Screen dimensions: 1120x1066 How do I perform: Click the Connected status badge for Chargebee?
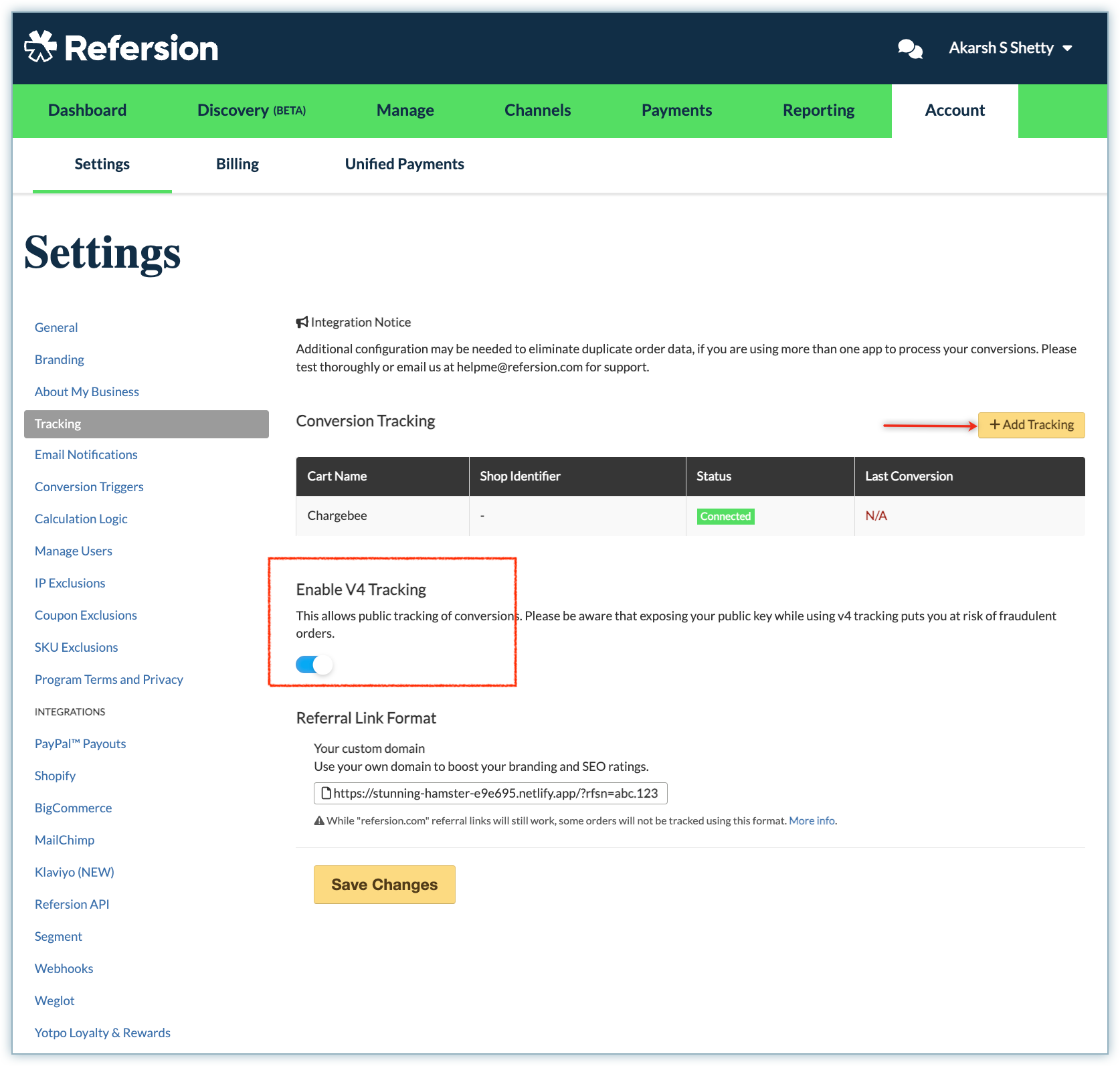pyautogui.click(x=725, y=517)
